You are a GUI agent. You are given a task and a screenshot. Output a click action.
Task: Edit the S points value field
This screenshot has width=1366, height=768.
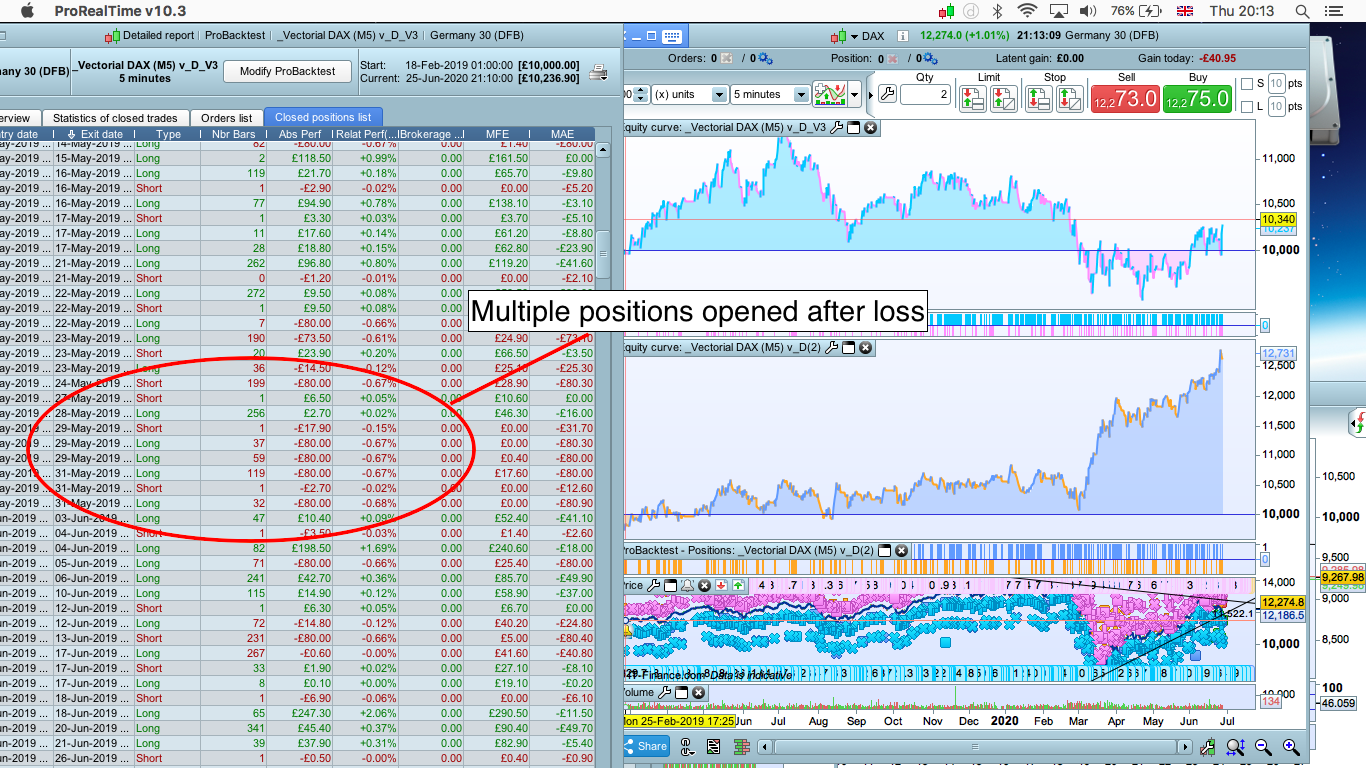1276,84
